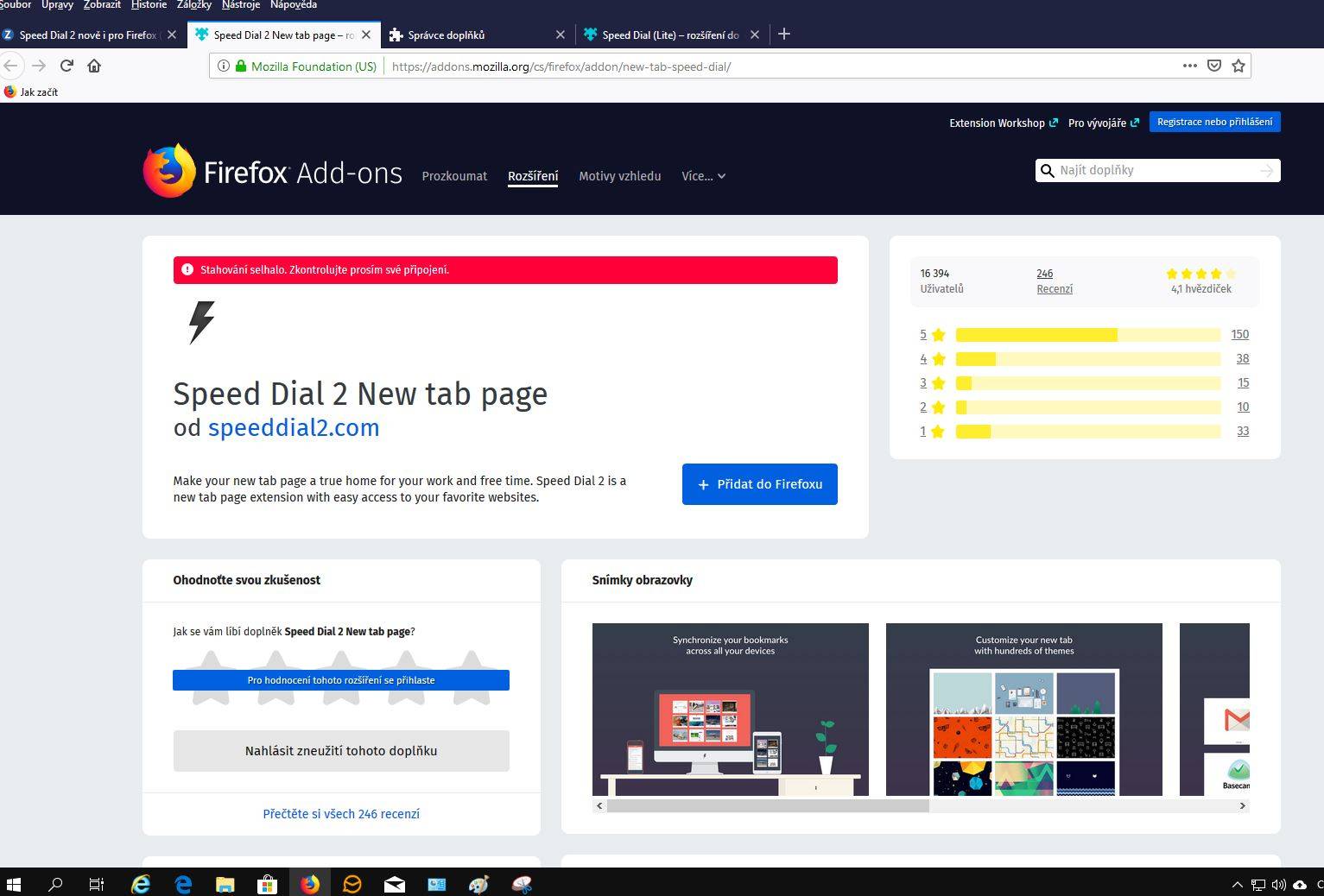Image resolution: width=1324 pixels, height=896 pixels.
Task: Click the Přidat do Firefoxu button
Action: point(760,484)
